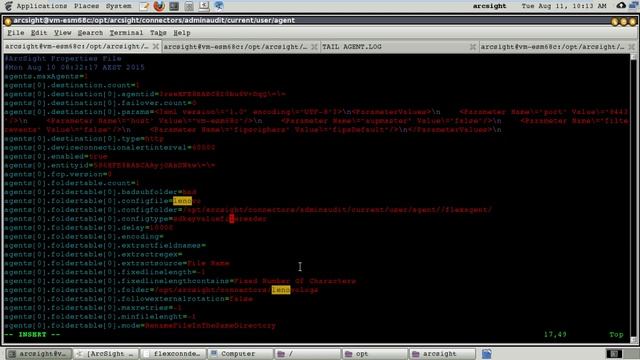Click the 'foldertable[0].configfolder' path
Viewport: 640px width, 360px height.
[x=337, y=210]
